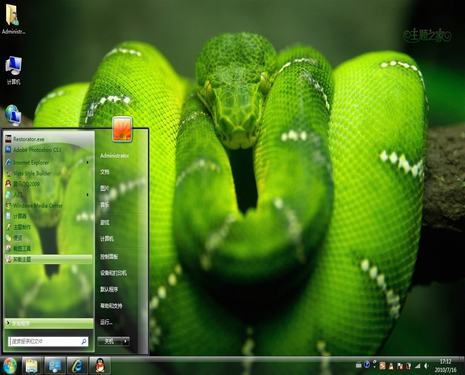This screenshot has width=465, height=375.
Task: Open 图片 Pictures link
Action: click(x=105, y=188)
